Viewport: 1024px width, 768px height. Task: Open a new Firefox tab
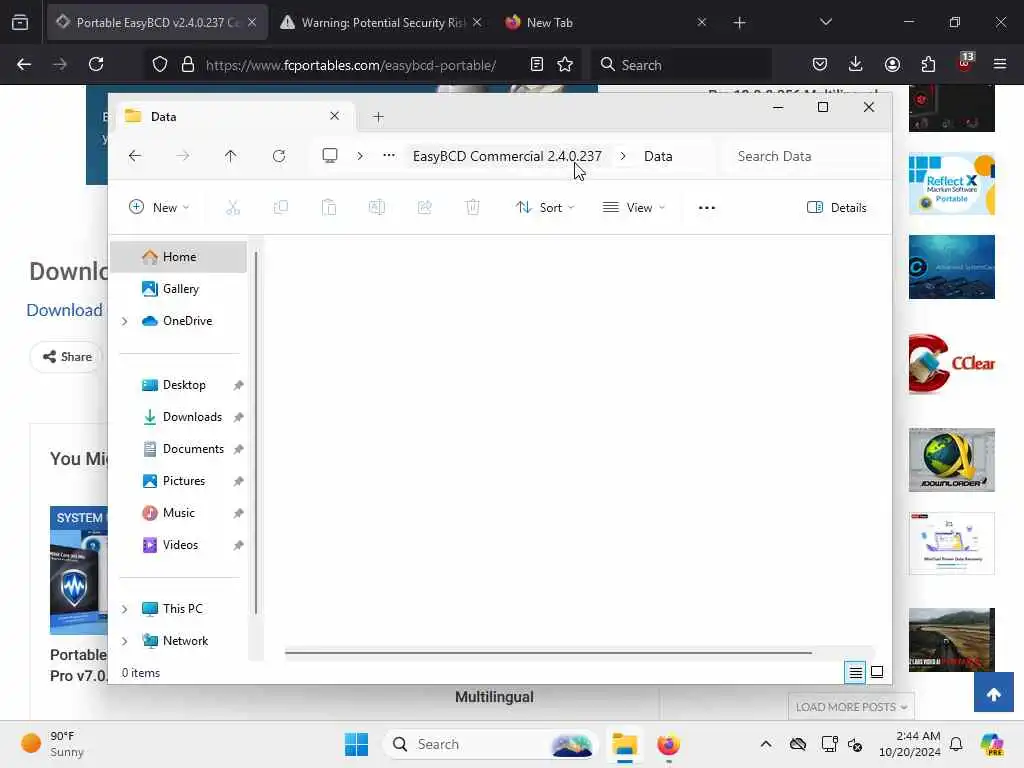tap(739, 23)
